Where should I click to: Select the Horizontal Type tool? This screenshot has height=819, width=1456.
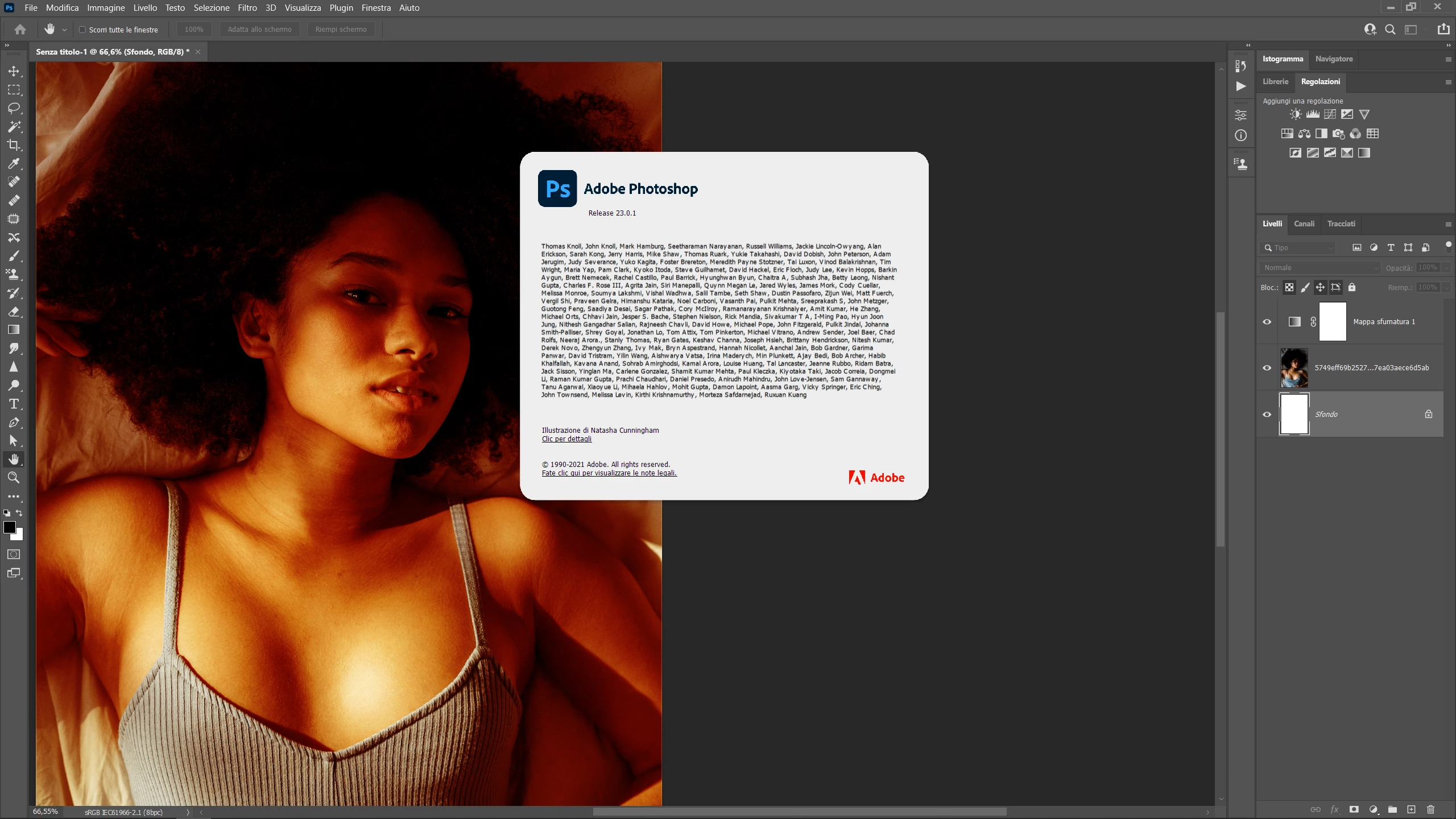click(x=14, y=404)
